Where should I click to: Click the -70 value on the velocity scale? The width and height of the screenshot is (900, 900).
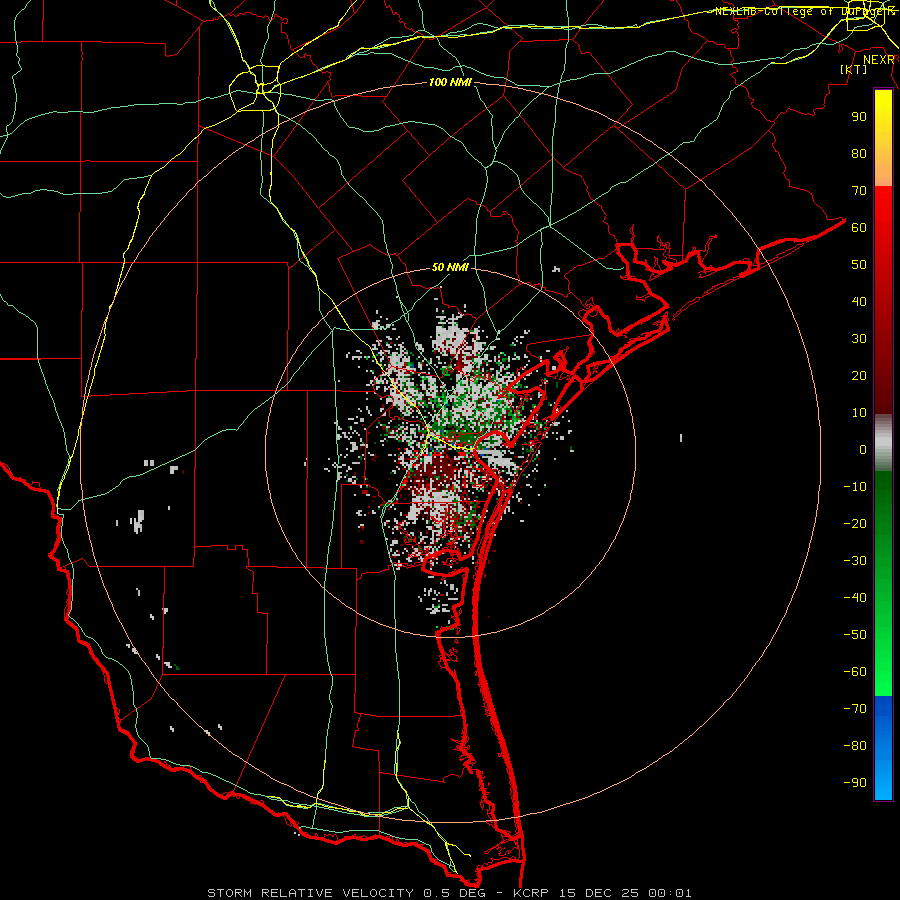[855, 709]
